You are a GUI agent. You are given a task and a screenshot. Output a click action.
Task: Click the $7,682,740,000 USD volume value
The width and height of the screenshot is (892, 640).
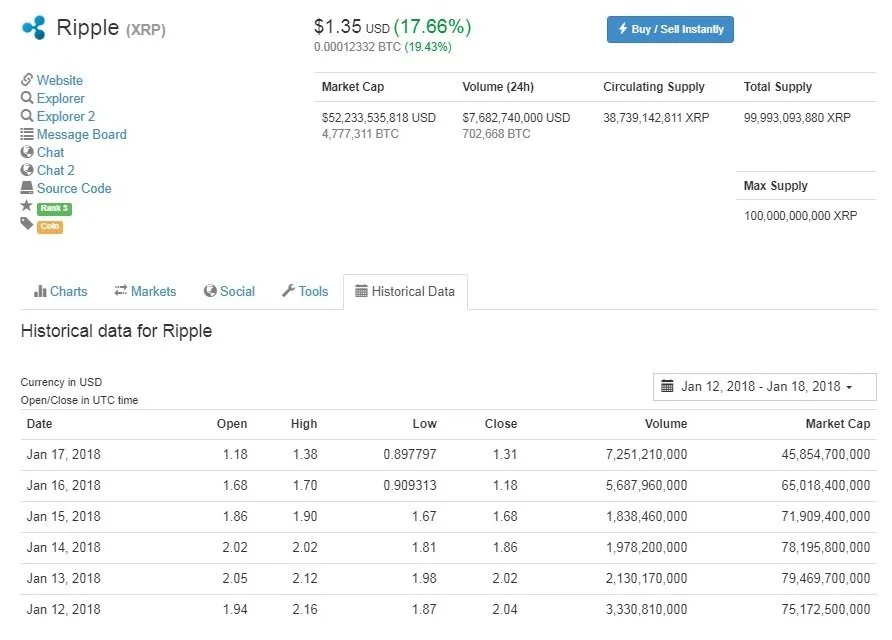pos(516,118)
